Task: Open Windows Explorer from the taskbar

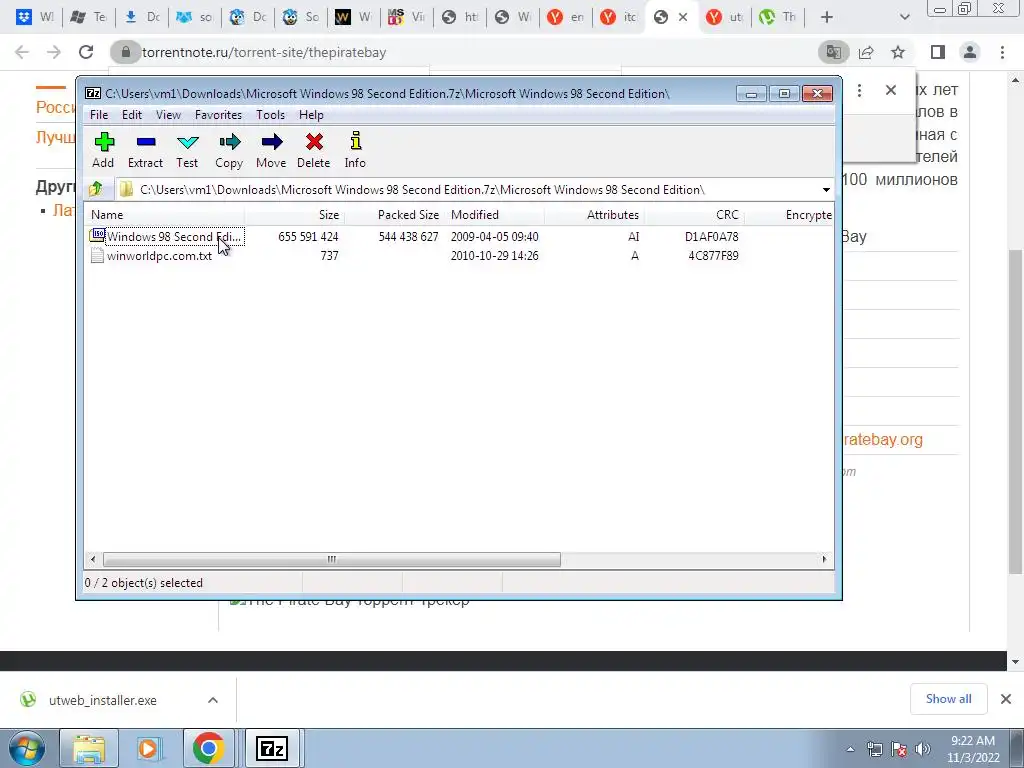Action: click(x=88, y=748)
